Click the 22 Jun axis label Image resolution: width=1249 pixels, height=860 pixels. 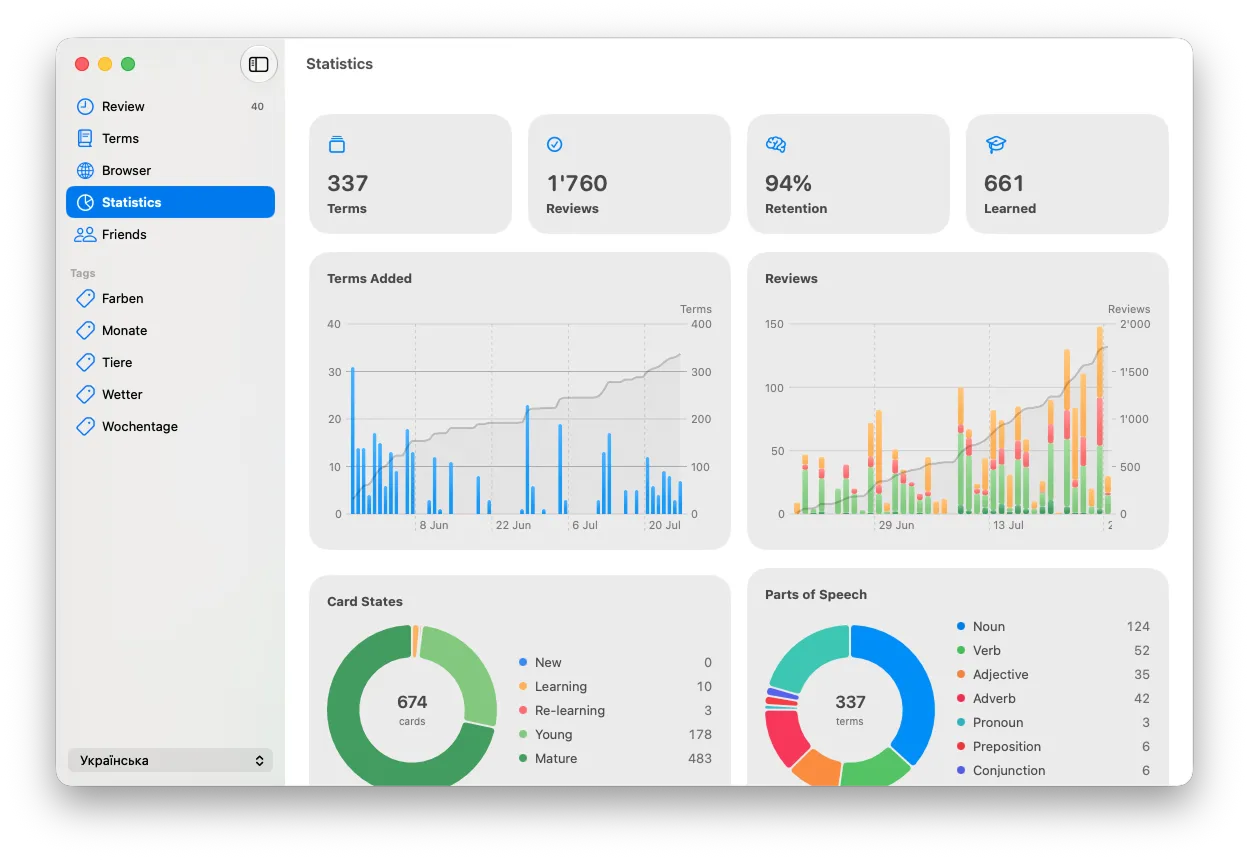point(513,525)
